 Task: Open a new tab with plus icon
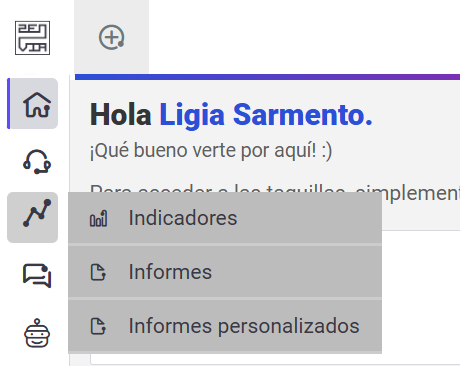pyautogui.click(x=112, y=37)
